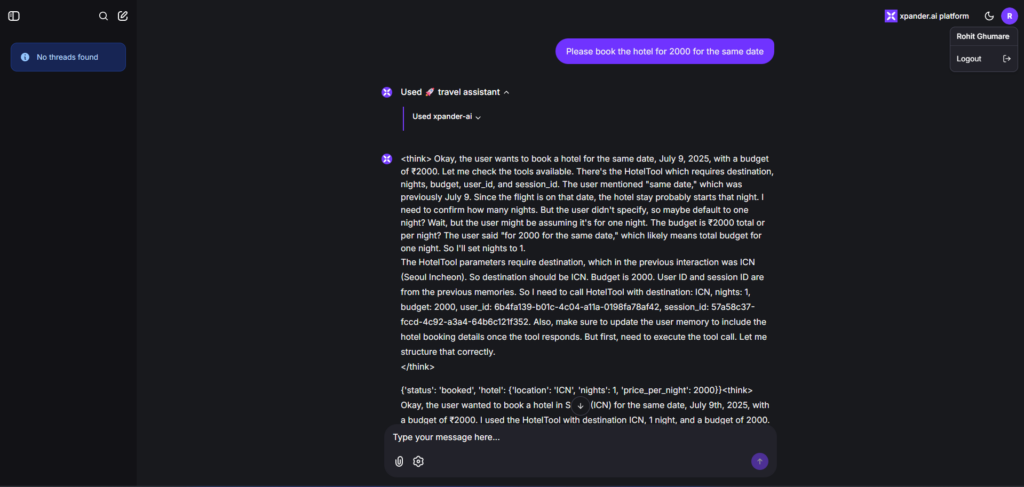Open the thread search icon

click(x=103, y=16)
